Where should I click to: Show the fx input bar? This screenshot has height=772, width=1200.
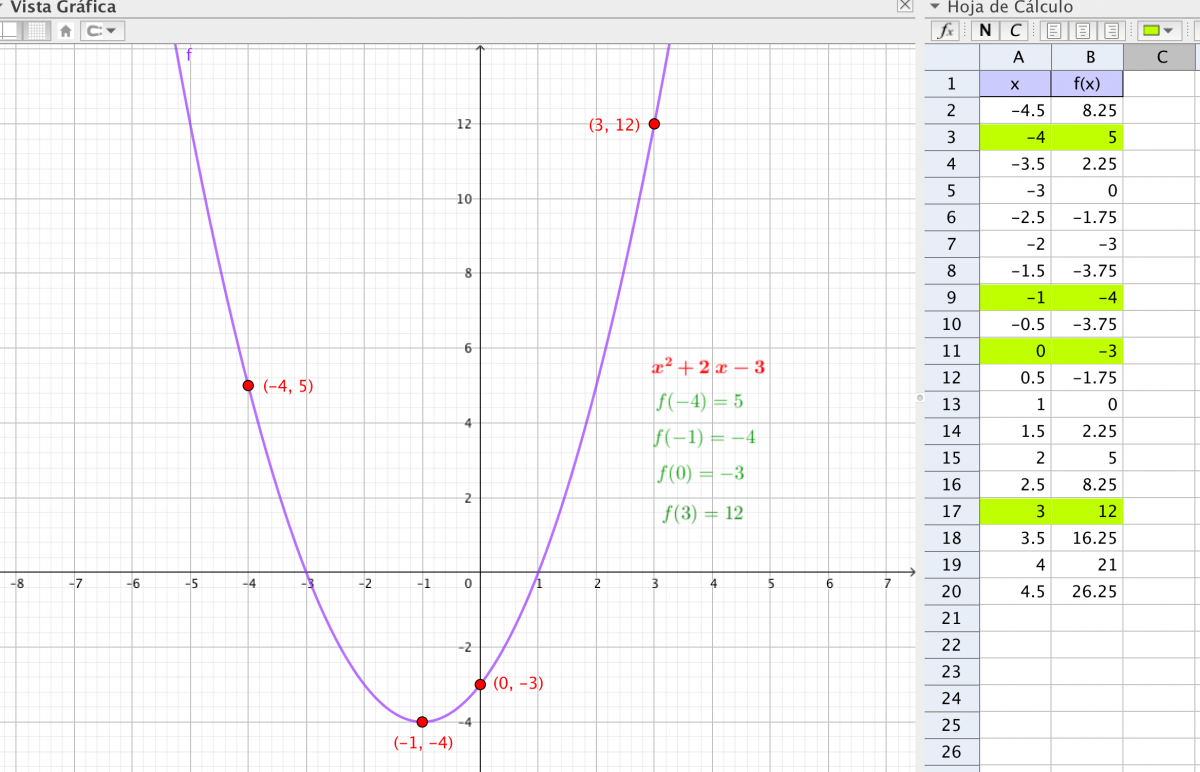[945, 30]
